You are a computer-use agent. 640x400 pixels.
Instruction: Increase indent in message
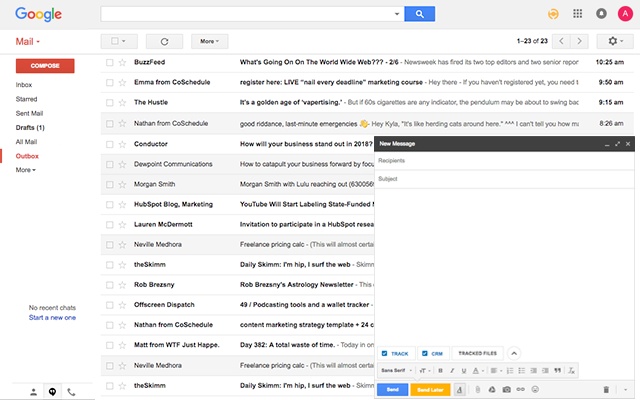(x=545, y=371)
